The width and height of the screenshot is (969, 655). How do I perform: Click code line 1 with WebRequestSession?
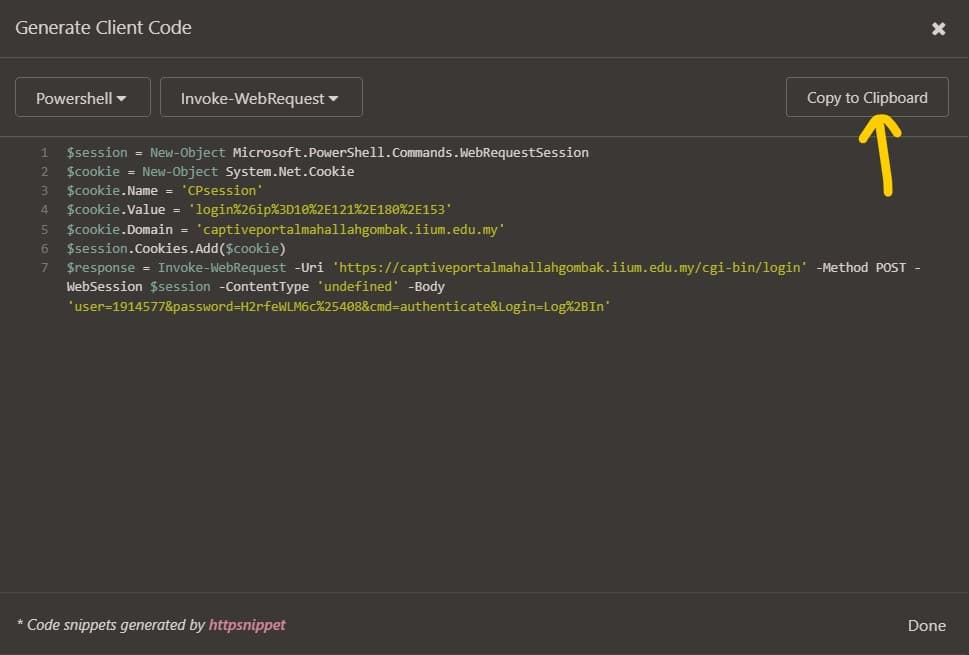pos(328,153)
